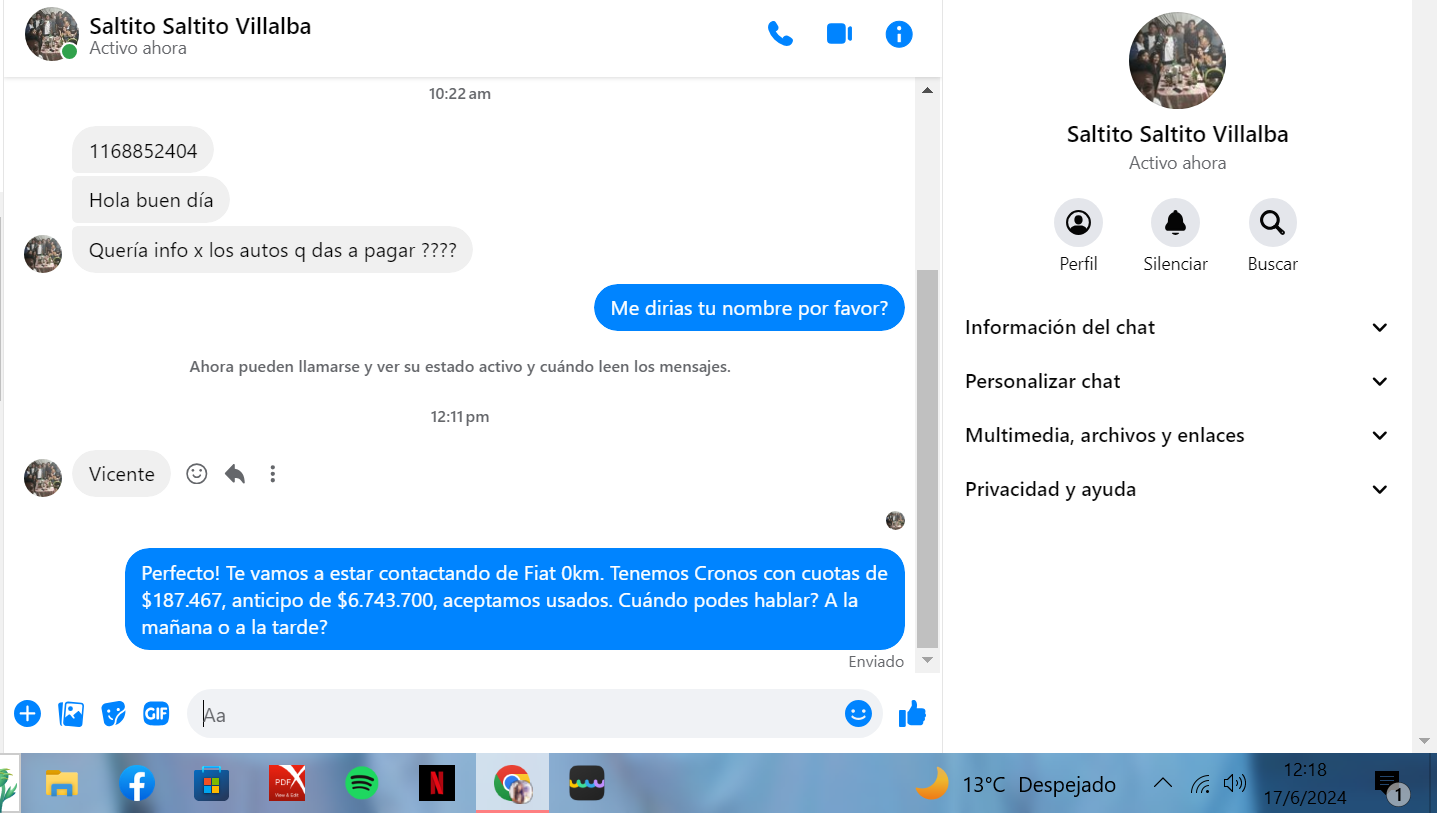Toggle the conversation info panel icon

point(899,34)
